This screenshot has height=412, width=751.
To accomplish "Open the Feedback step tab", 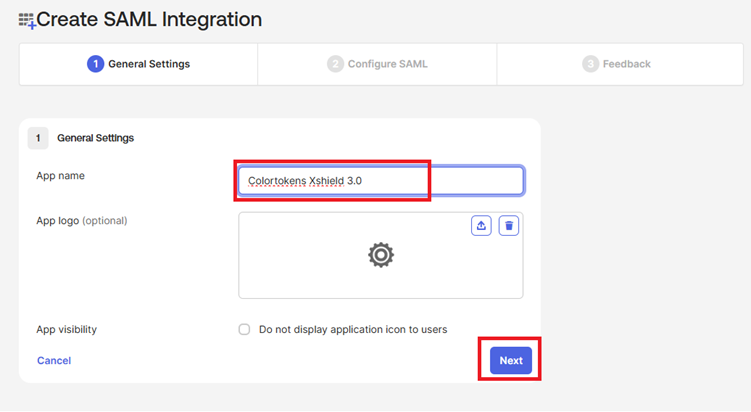I will pyautogui.click(x=620, y=64).
